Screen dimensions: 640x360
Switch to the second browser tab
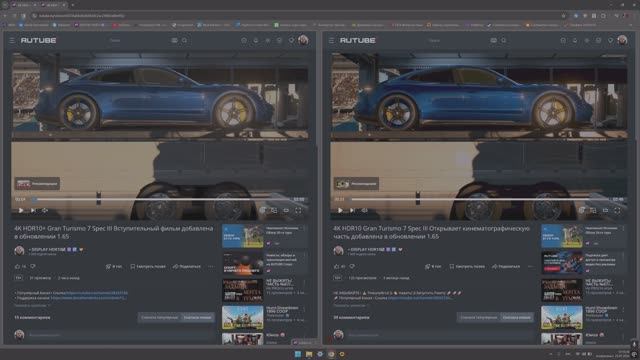tap(54, 5)
